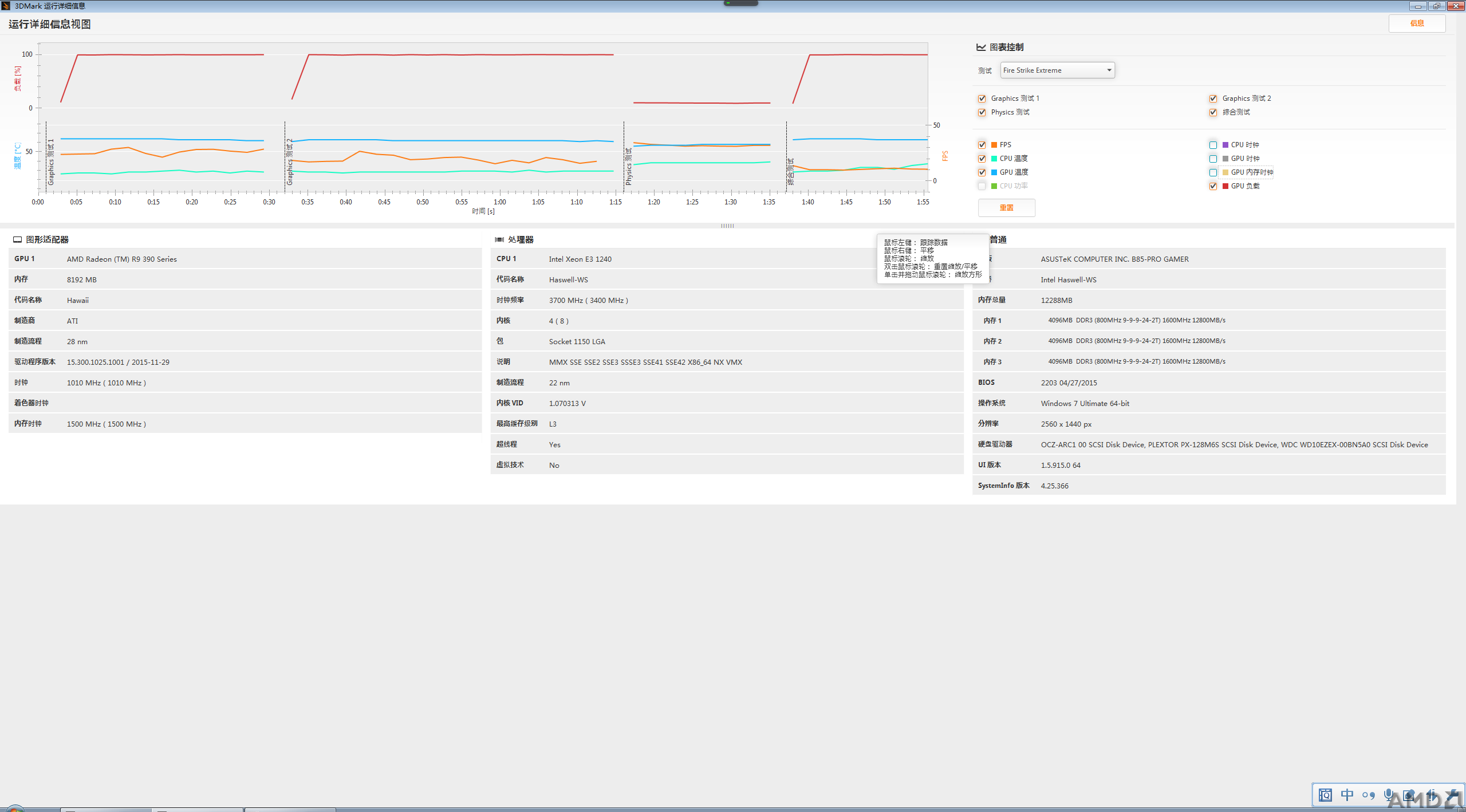Click the gray GPU 时钟 color swatch
The image size is (1466, 812).
click(1225, 159)
